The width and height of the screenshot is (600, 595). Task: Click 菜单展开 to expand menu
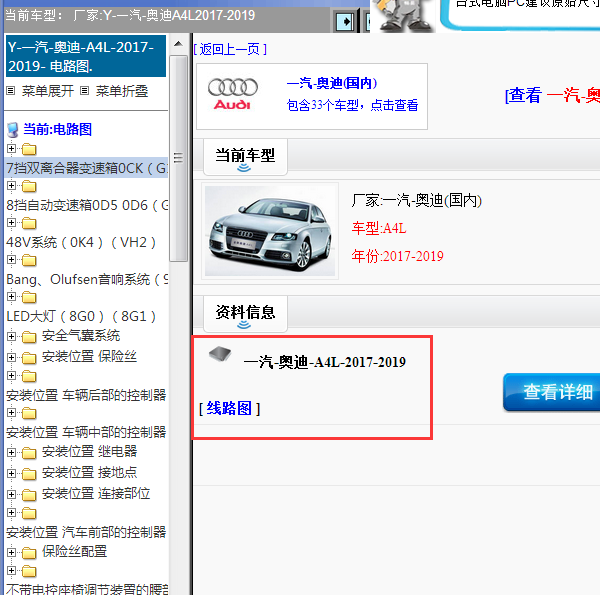[x=47, y=91]
